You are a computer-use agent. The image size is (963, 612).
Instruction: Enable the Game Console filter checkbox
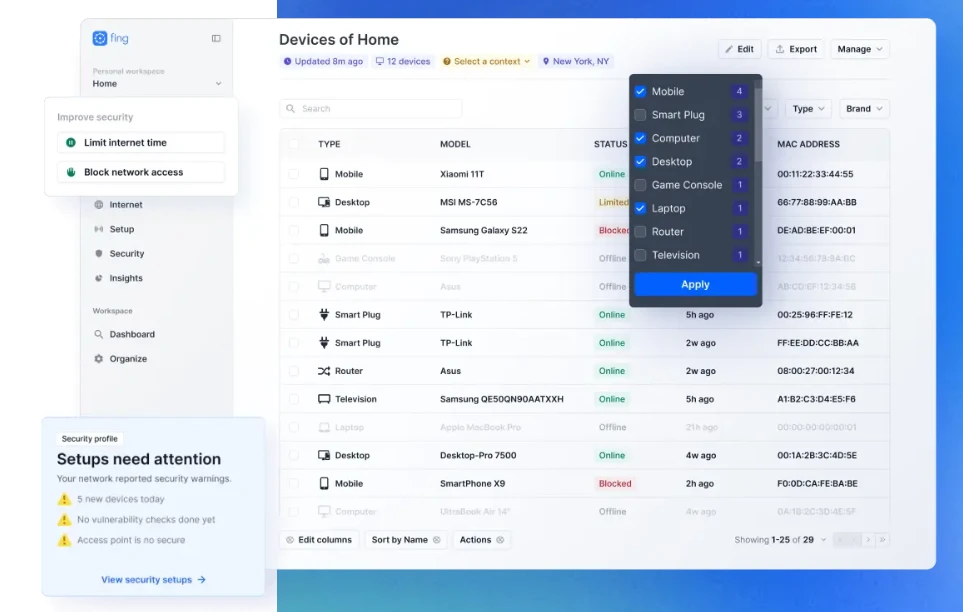coord(640,185)
